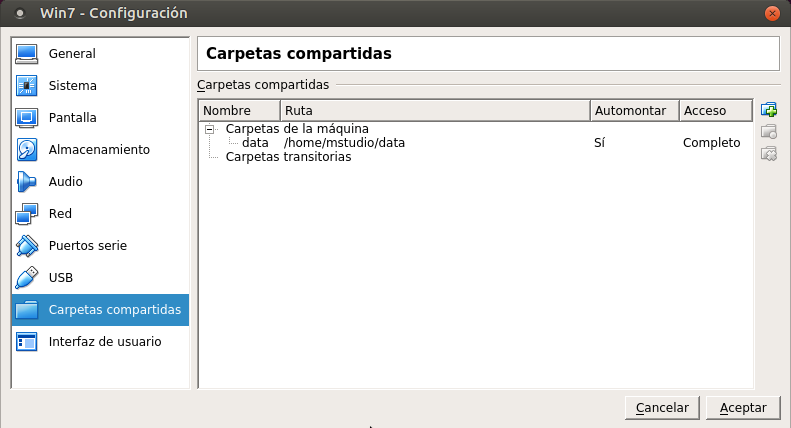
Task: Click the Puertos serie connector icon
Action: coord(26,246)
